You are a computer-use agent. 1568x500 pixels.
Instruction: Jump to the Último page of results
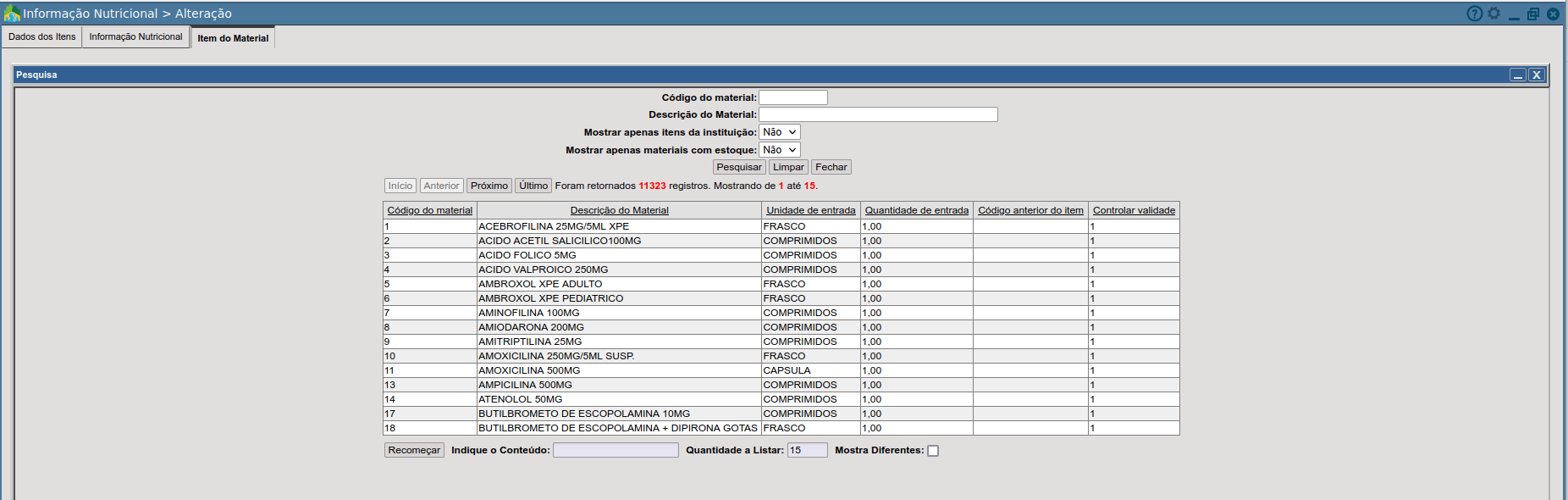point(533,186)
